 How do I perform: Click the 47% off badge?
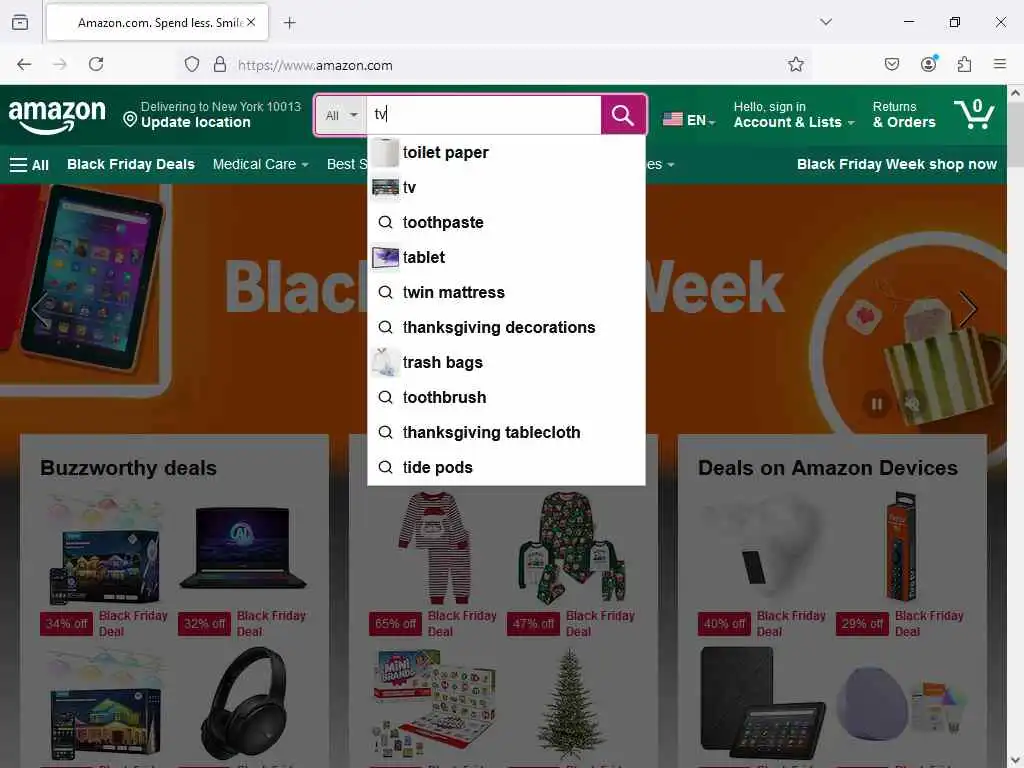coord(534,624)
